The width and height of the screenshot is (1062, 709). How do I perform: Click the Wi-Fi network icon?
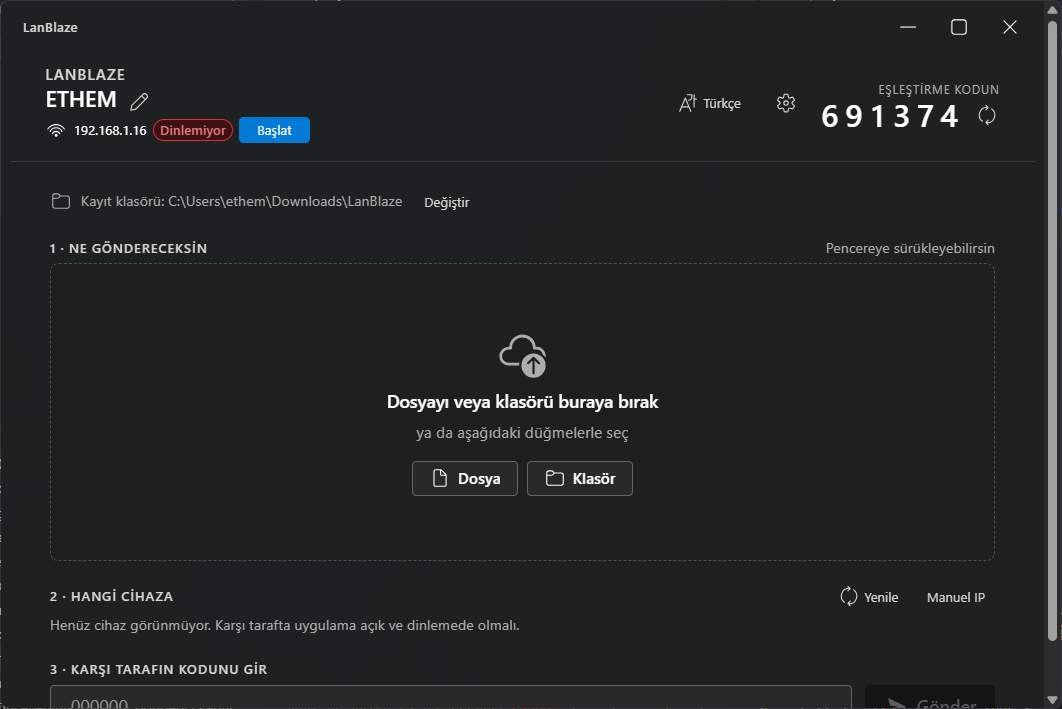pos(56,130)
